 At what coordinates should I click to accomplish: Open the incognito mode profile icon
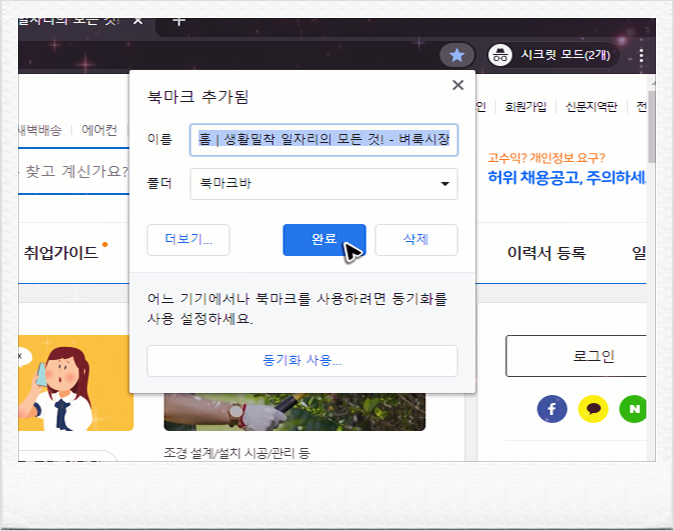(500, 55)
